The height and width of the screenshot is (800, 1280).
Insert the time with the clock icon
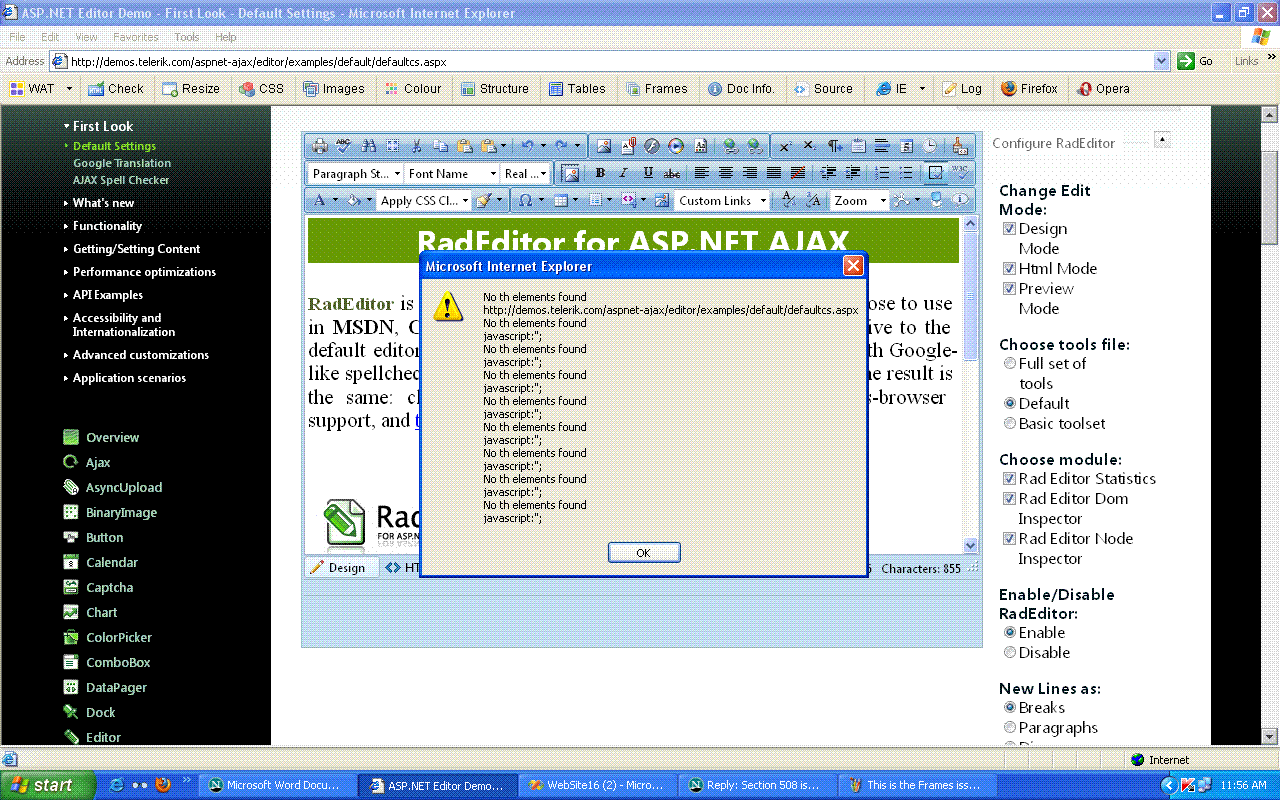pos(930,146)
